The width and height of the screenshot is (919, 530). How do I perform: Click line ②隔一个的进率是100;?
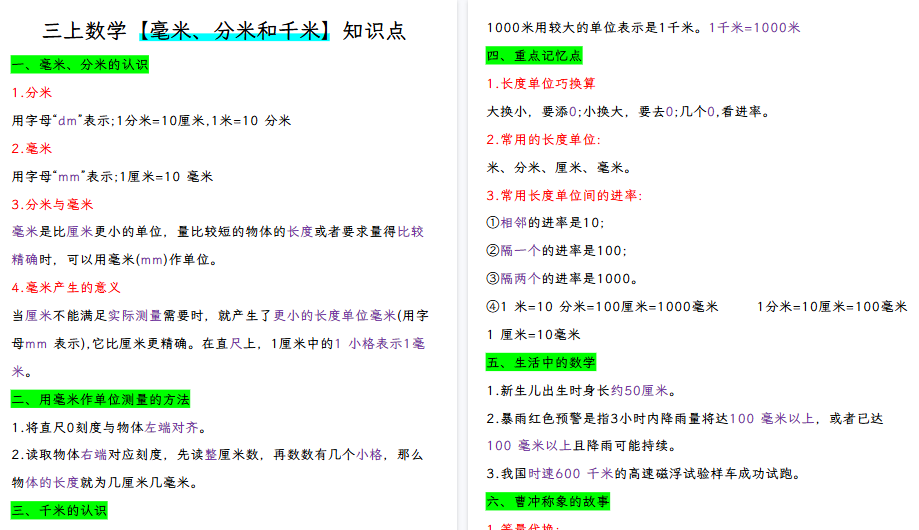pyautogui.click(x=557, y=251)
